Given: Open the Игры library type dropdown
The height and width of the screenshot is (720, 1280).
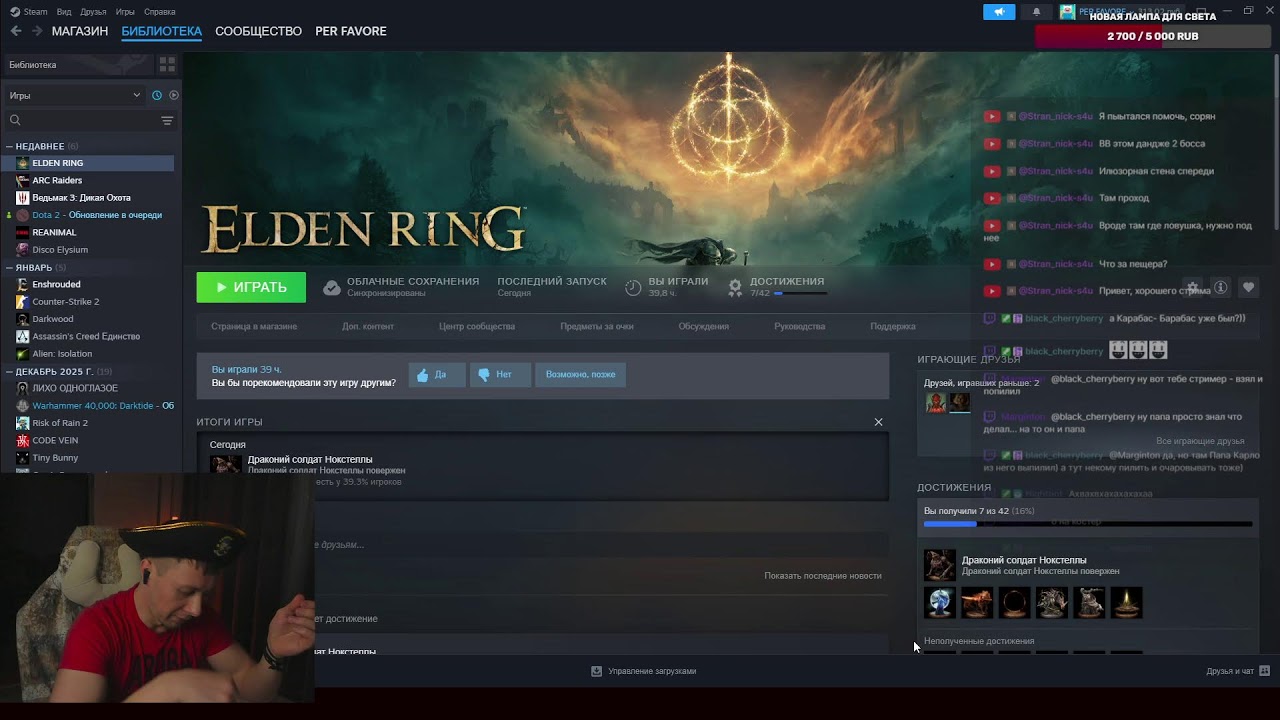Looking at the screenshot, I should click(x=75, y=95).
